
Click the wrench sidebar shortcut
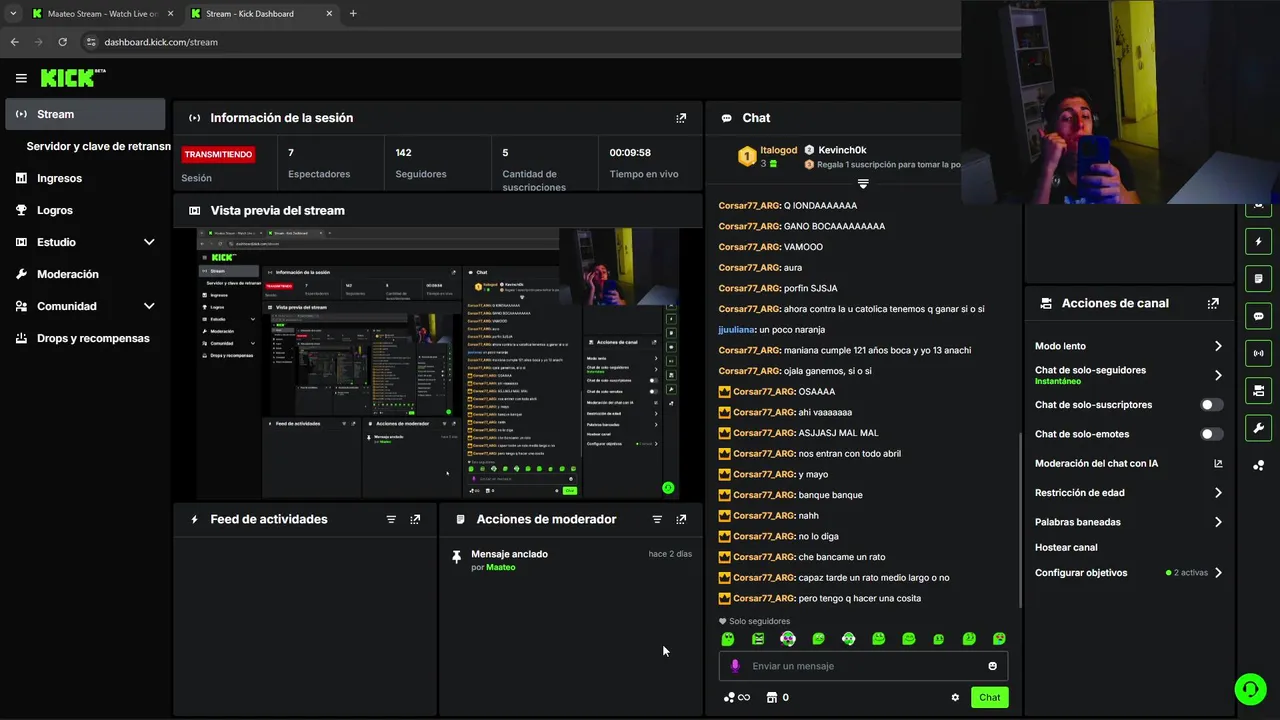click(x=1258, y=428)
